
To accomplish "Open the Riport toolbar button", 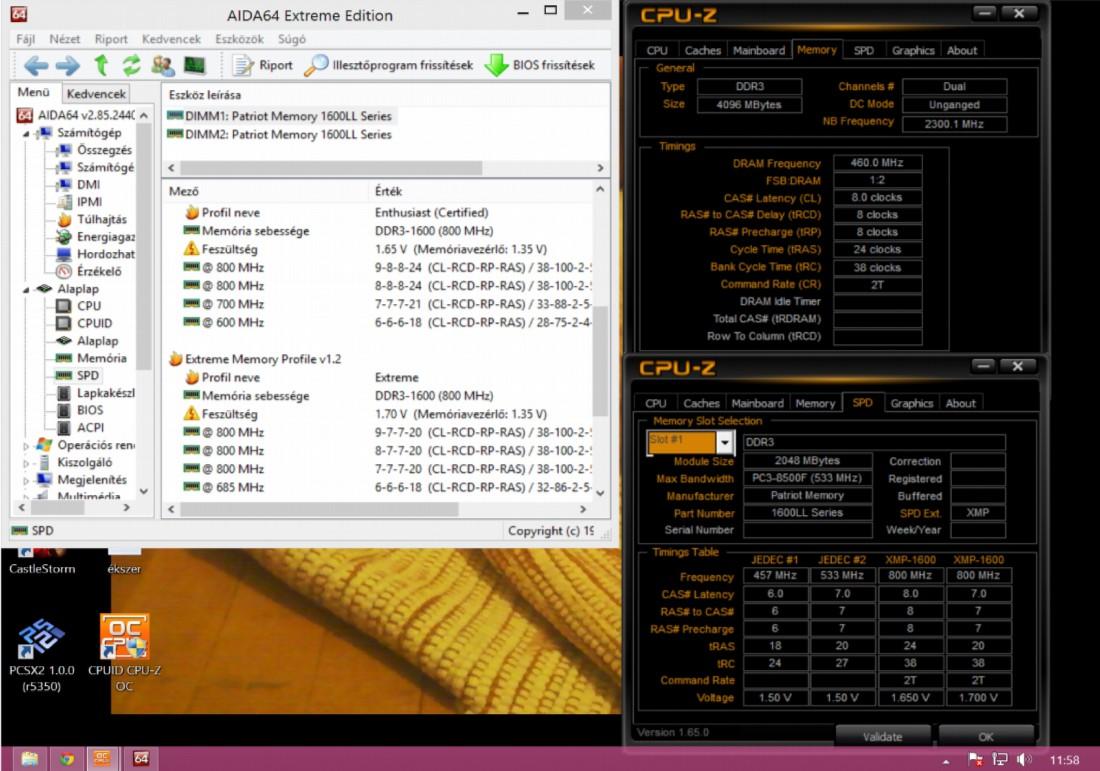I will point(263,65).
